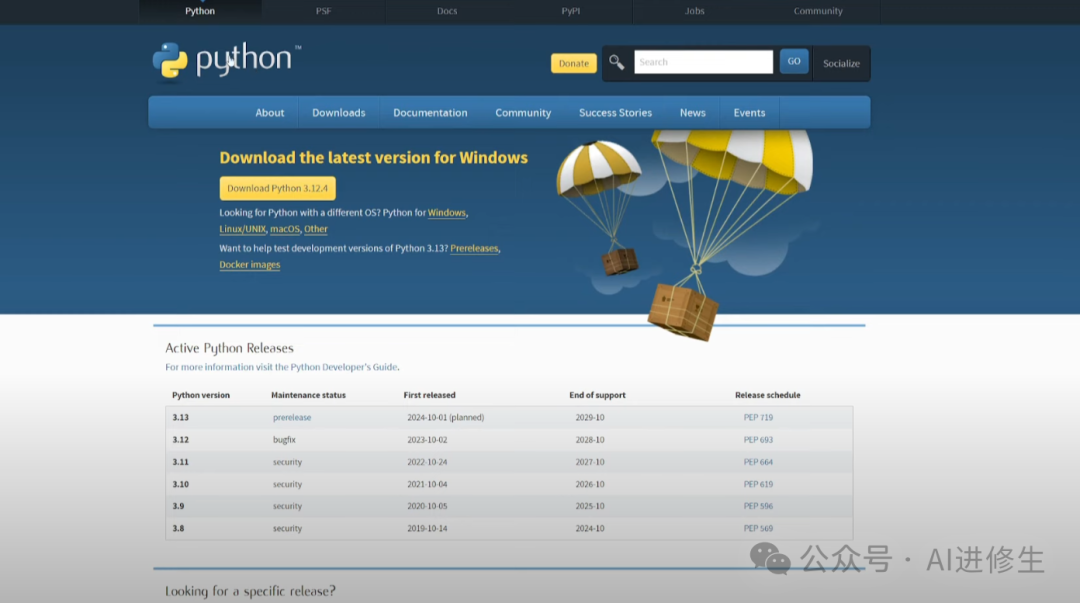1080x603 pixels.
Task: Open the Downloads navigation menu
Action: (338, 113)
